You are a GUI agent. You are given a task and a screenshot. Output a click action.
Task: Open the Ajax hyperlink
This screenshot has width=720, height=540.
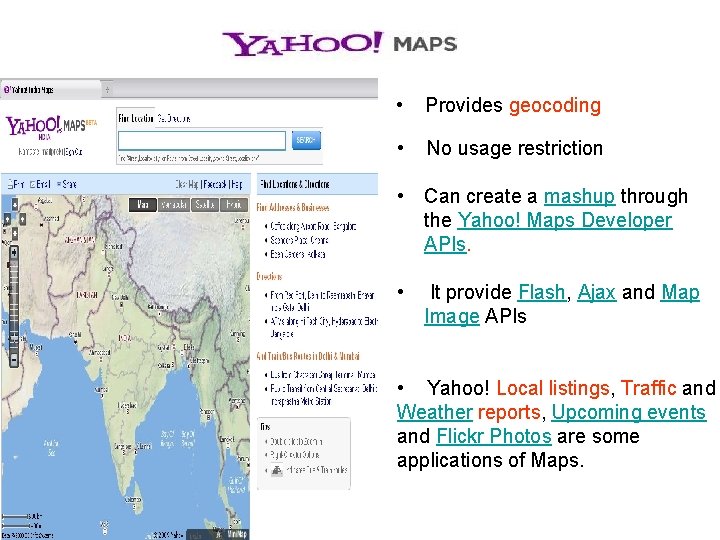coord(596,292)
